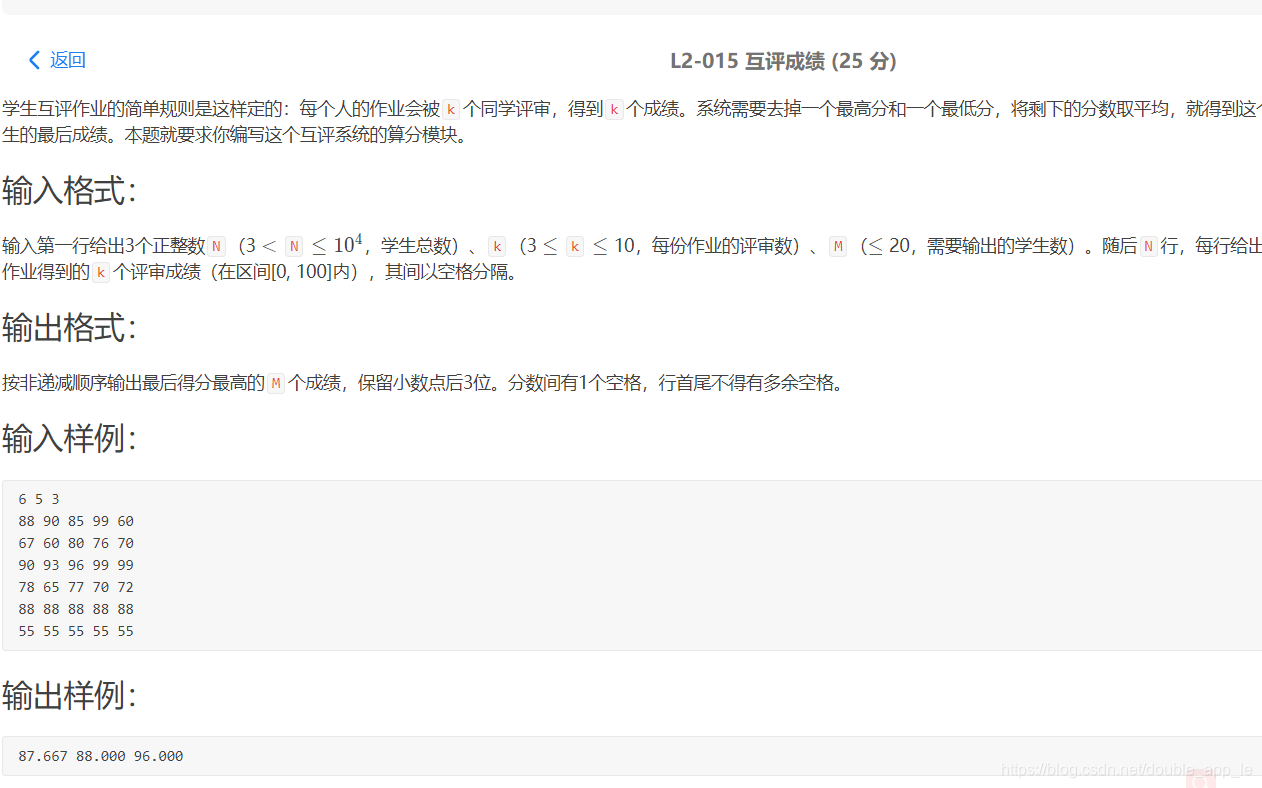
Task: Click sample input line '88 88 88 88 88'
Action: (76, 609)
